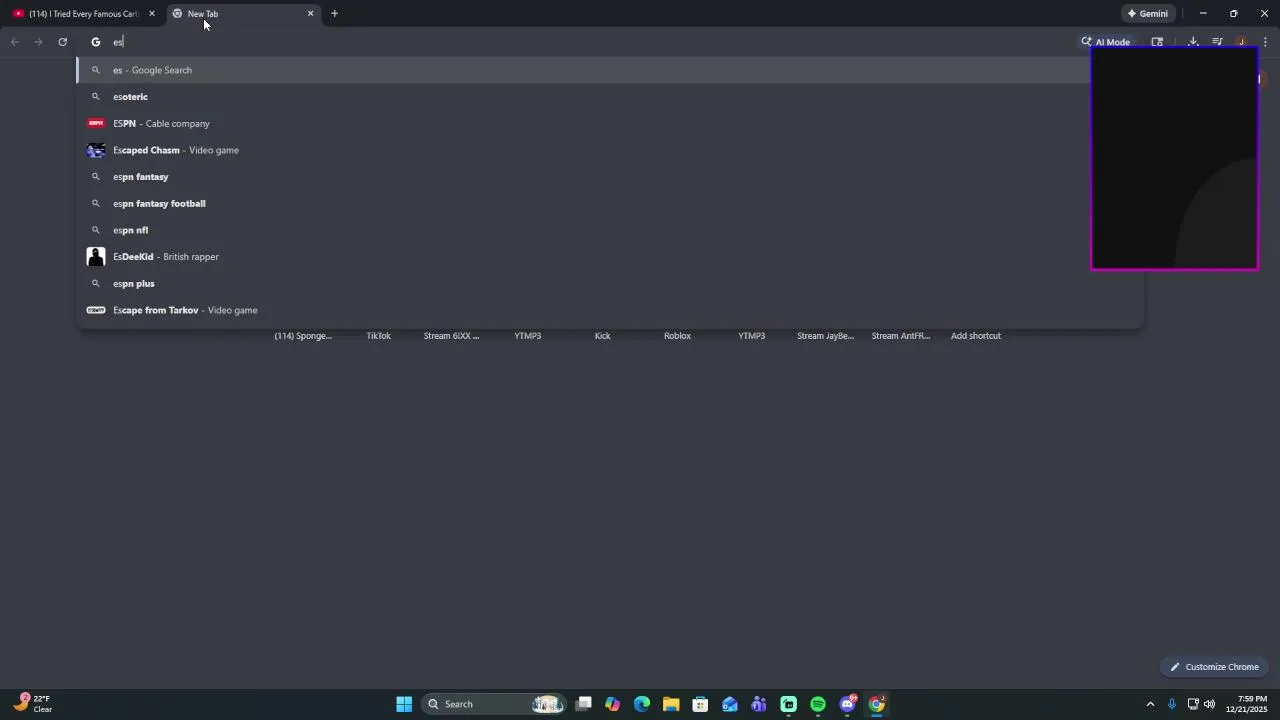The height and width of the screenshot is (720, 1280).
Task: Click the display/network tray icon
Action: click(x=1193, y=704)
